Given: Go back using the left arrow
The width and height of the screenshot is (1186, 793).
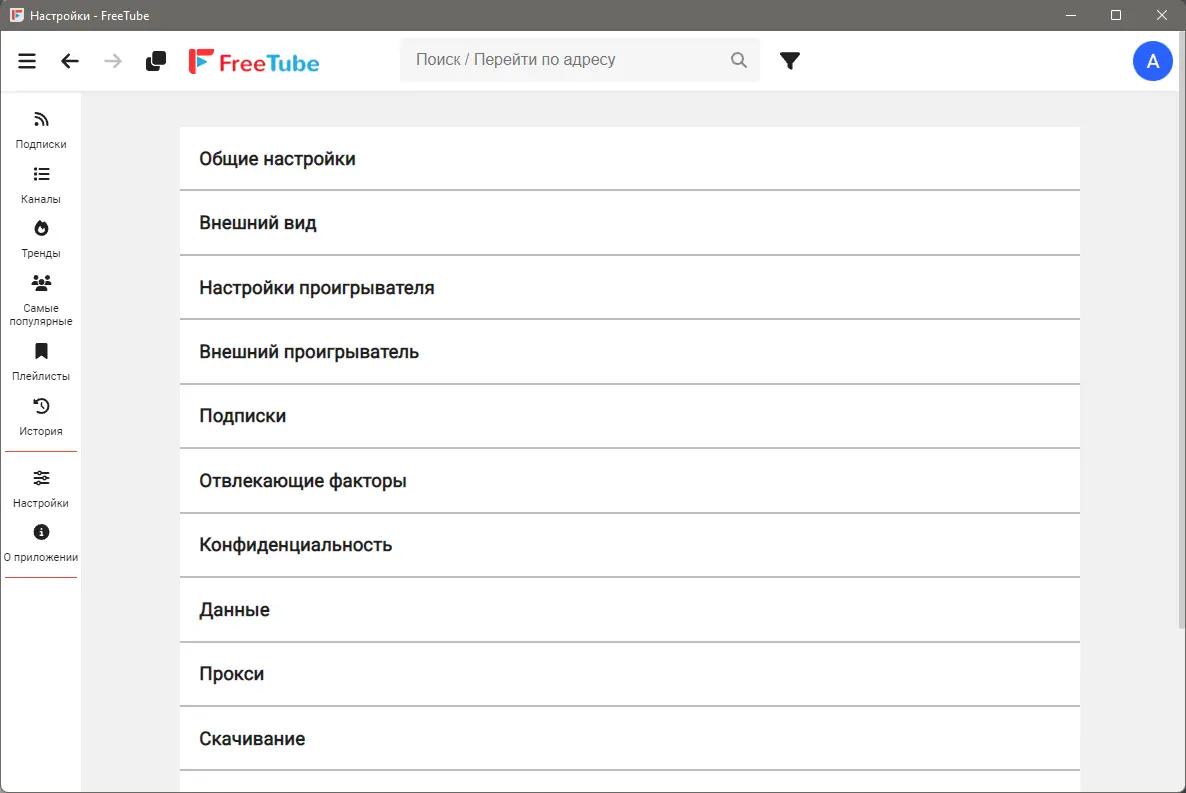Looking at the screenshot, I should click(70, 61).
